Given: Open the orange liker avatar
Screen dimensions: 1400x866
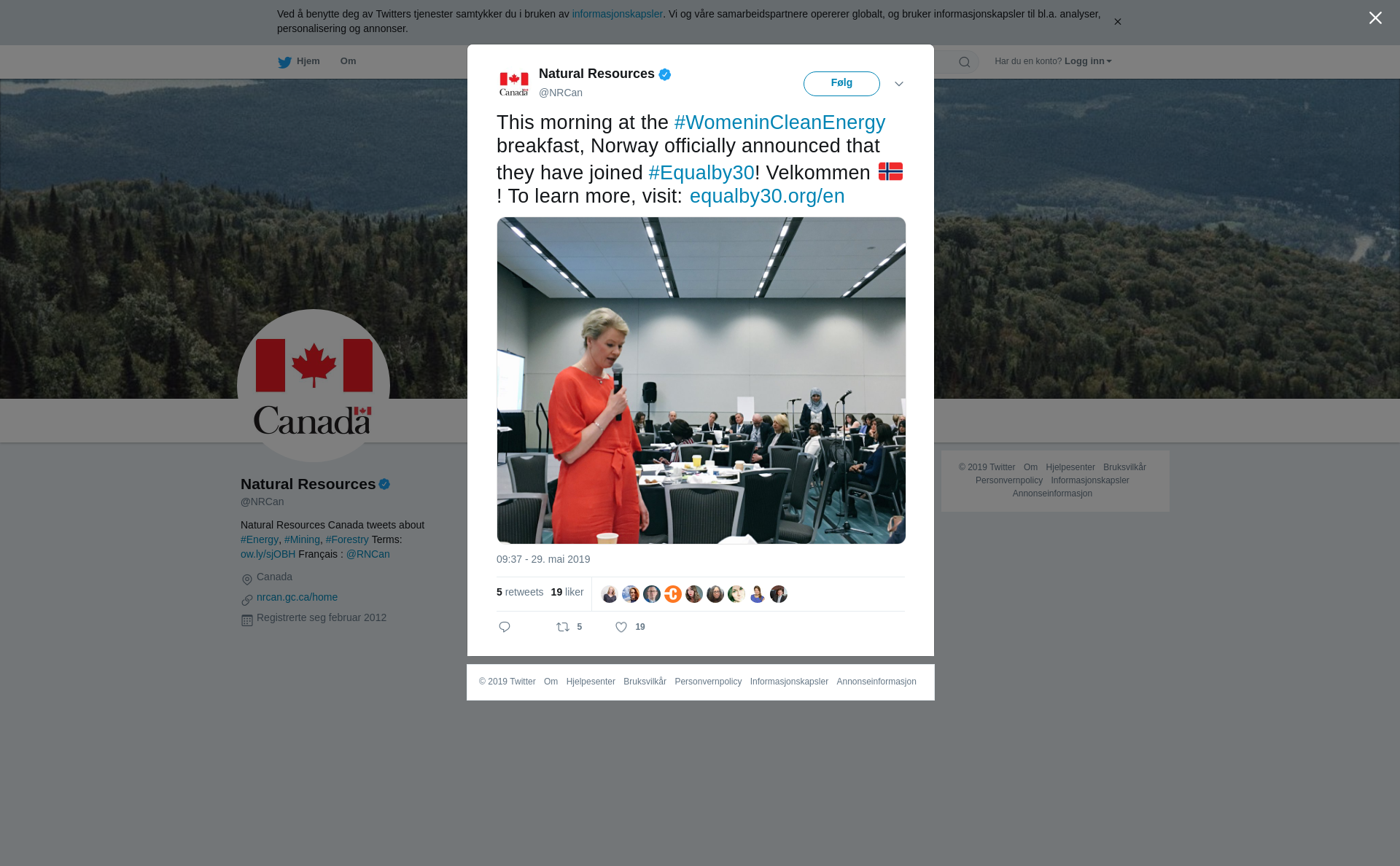Looking at the screenshot, I should tap(673, 594).
